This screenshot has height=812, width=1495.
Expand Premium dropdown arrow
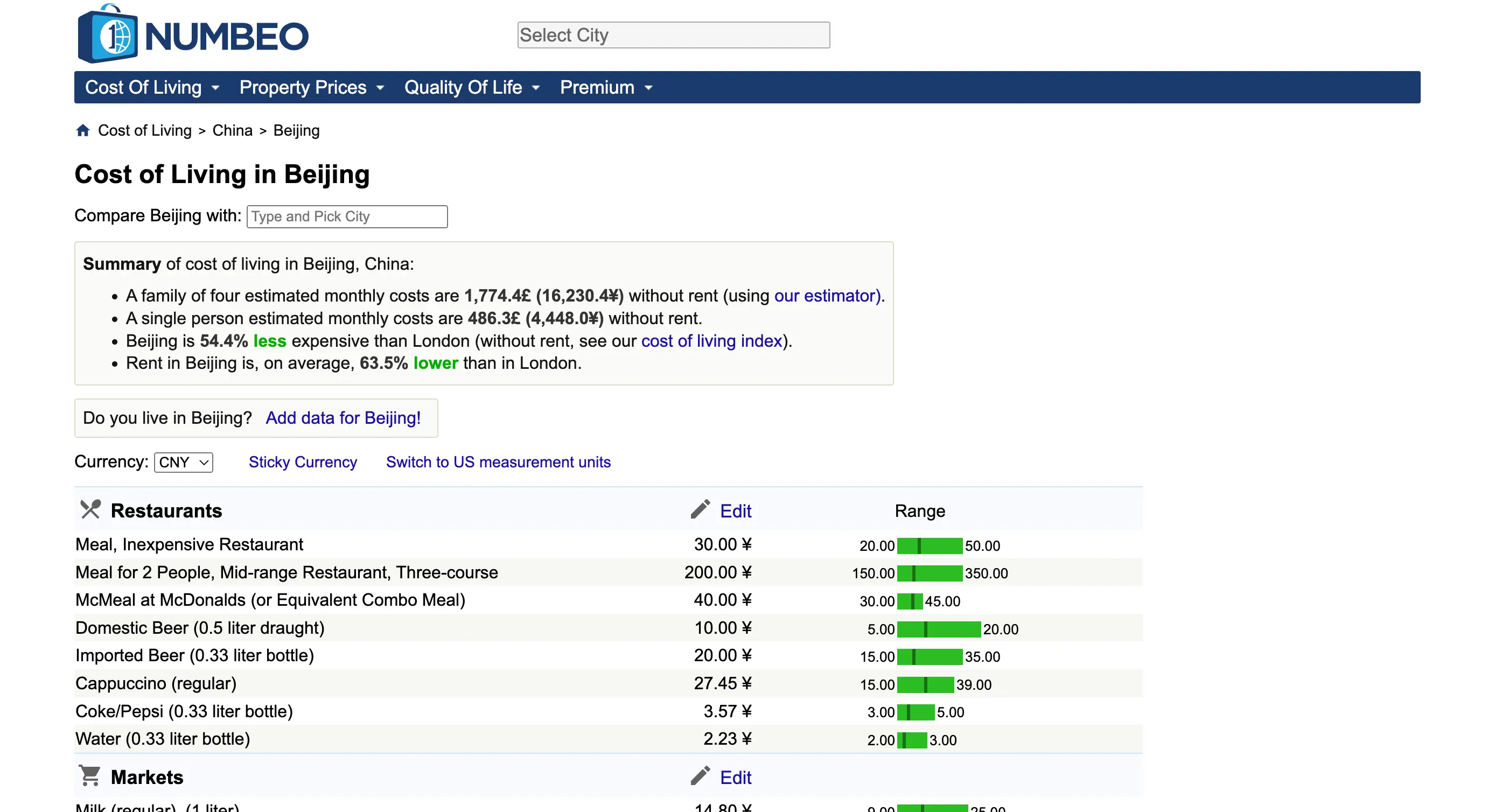pos(649,88)
